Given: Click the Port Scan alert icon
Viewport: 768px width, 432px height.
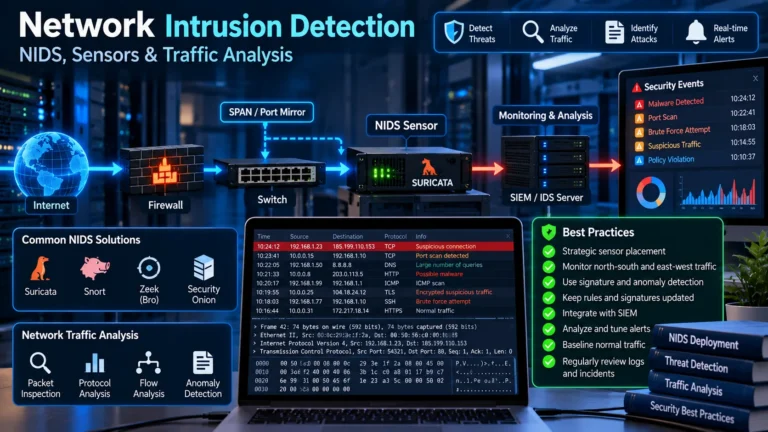Looking at the screenshot, I should (x=639, y=119).
